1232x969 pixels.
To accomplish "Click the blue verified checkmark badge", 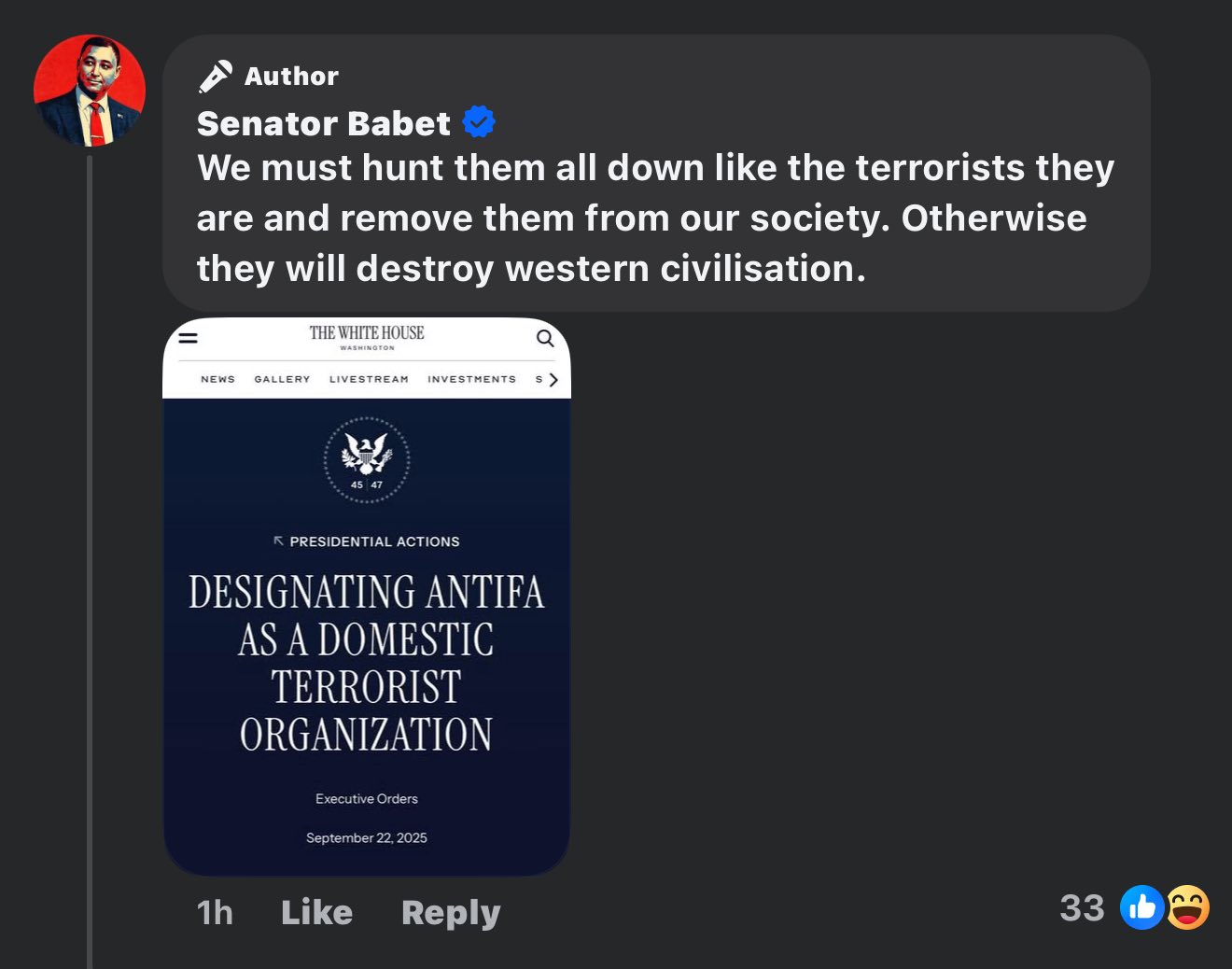I will 479,122.
